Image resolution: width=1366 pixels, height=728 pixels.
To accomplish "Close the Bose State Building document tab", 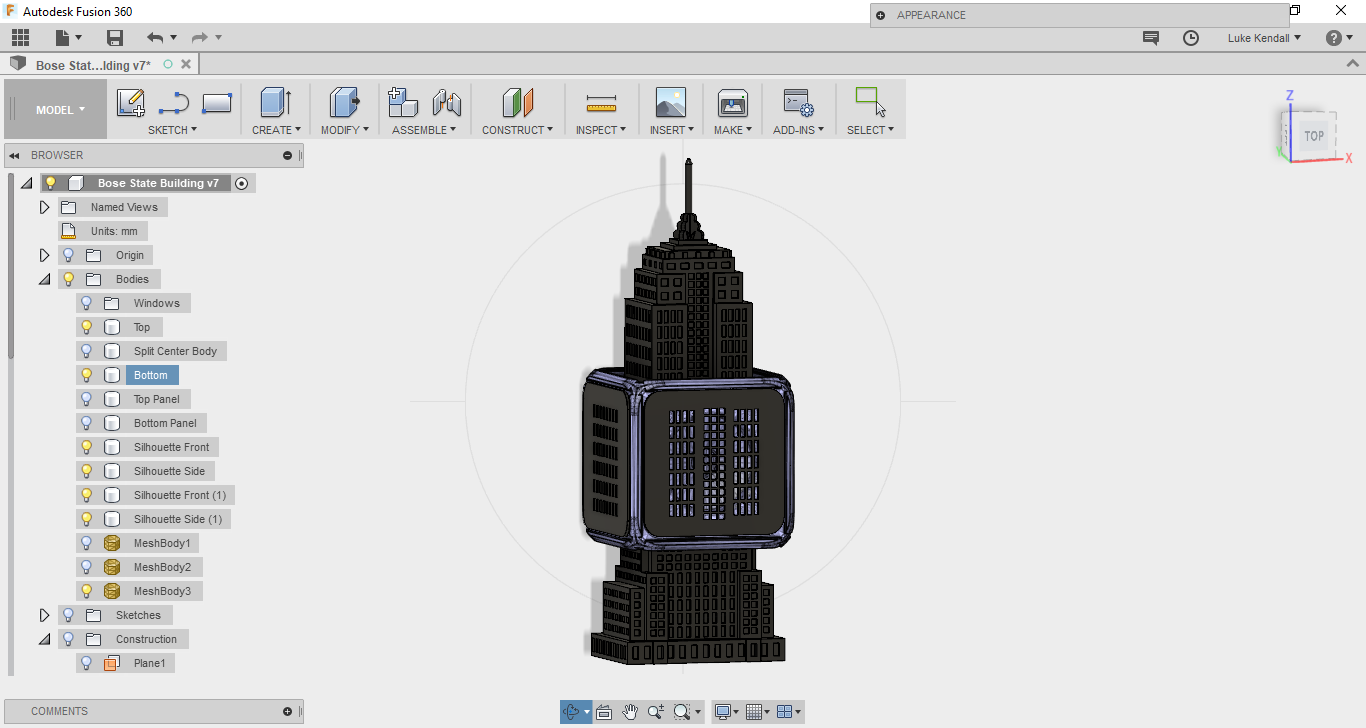I will click(x=186, y=64).
